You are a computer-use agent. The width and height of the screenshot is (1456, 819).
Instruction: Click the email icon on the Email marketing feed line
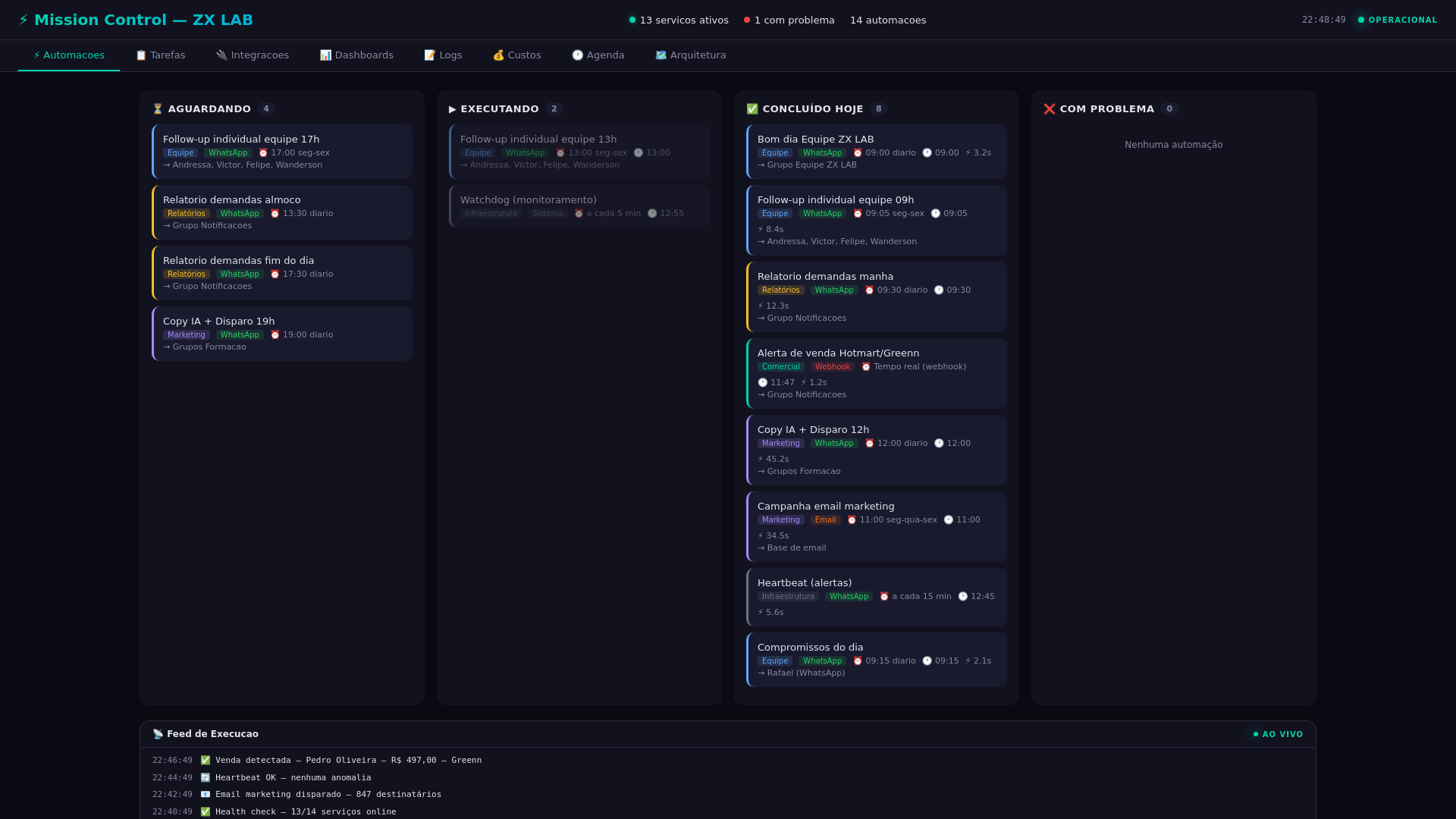pyautogui.click(x=206, y=795)
